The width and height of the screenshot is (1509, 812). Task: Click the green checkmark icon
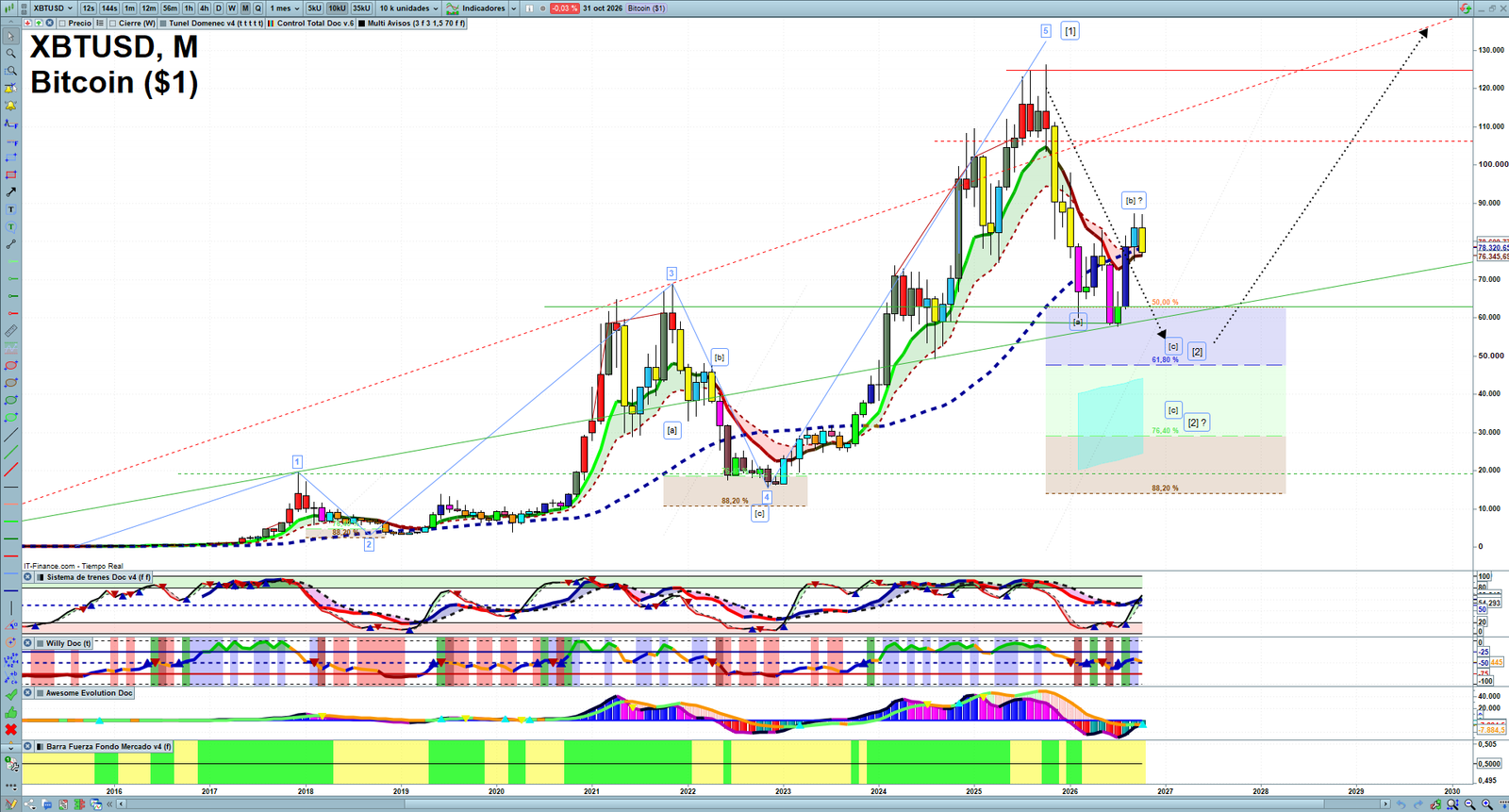pyautogui.click(x=10, y=695)
